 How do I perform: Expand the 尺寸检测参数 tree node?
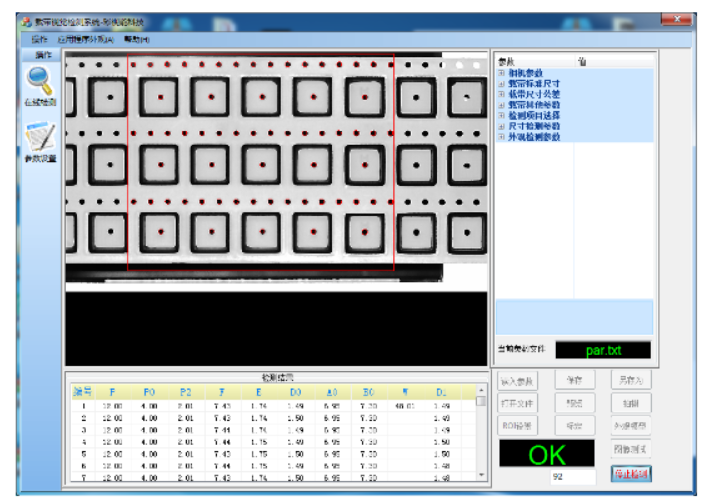(x=502, y=127)
